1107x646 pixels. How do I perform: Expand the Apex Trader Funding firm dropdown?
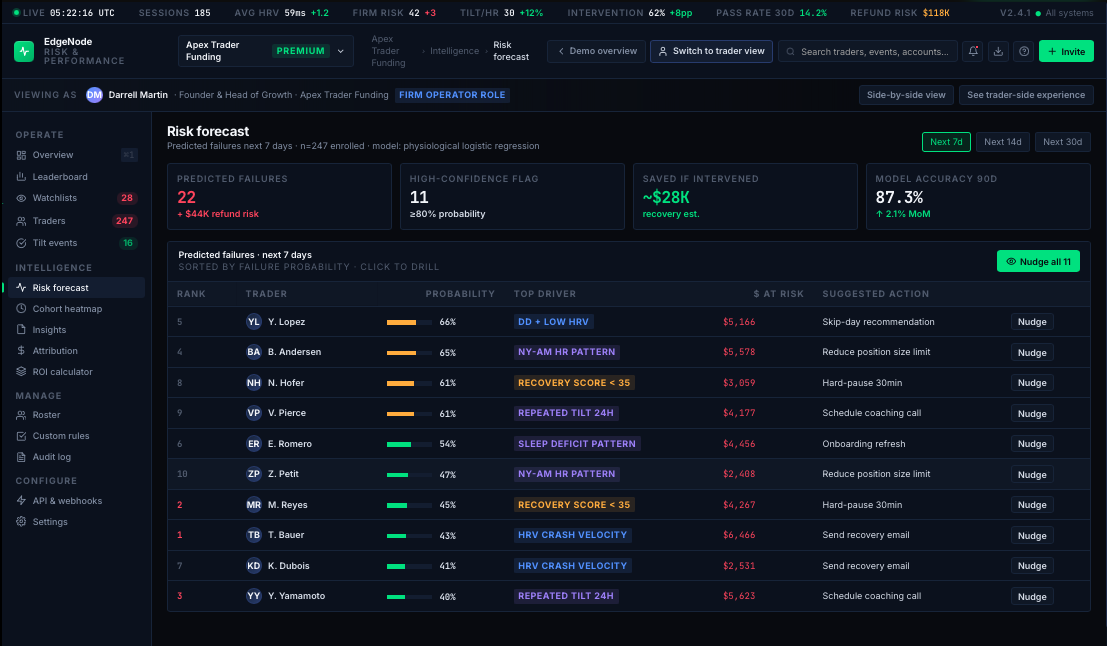[x=265, y=51]
